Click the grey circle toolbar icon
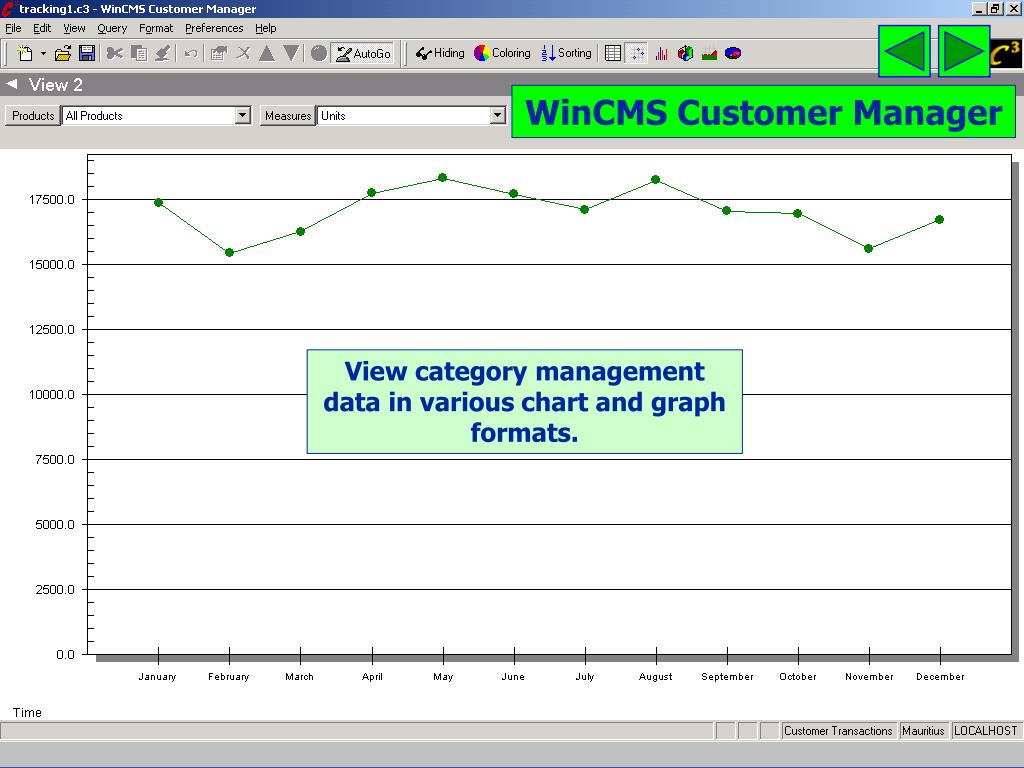 (319, 54)
